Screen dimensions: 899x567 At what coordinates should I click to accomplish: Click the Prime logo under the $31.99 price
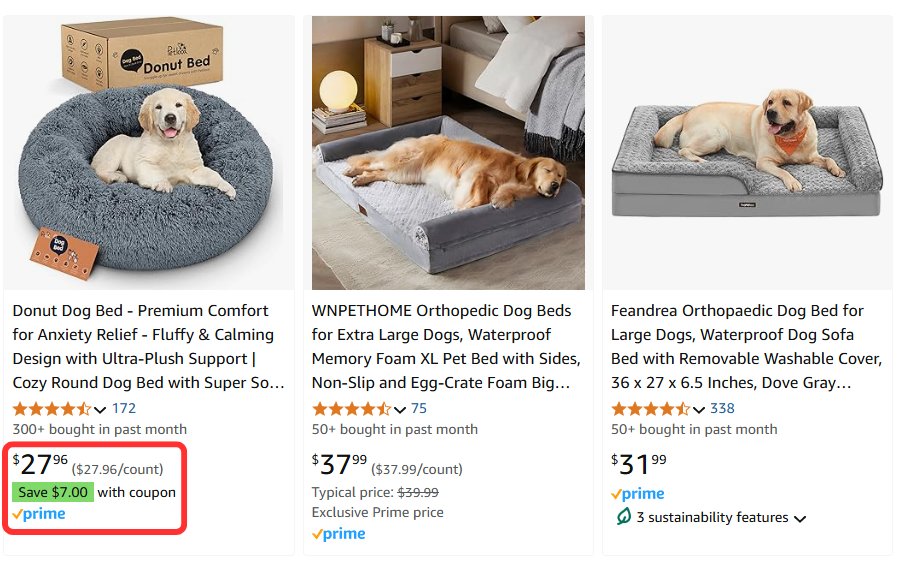638,494
